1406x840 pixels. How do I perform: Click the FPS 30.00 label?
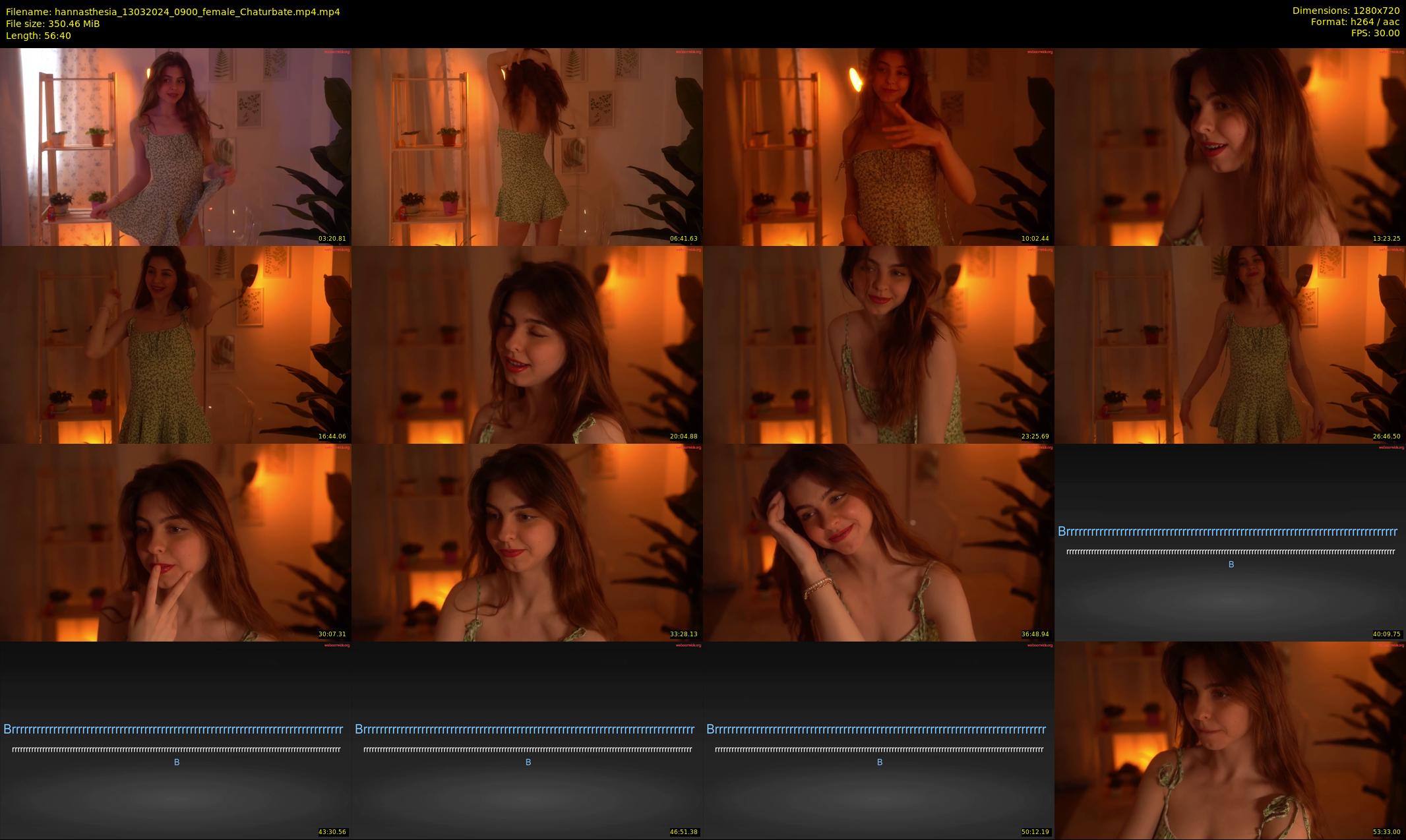[1375, 33]
